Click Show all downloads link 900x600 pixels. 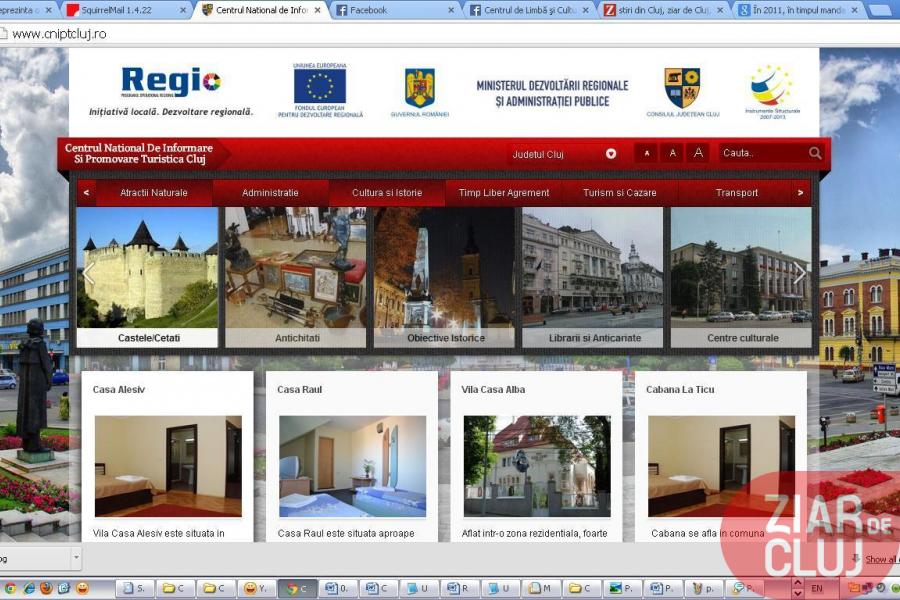pos(881,559)
